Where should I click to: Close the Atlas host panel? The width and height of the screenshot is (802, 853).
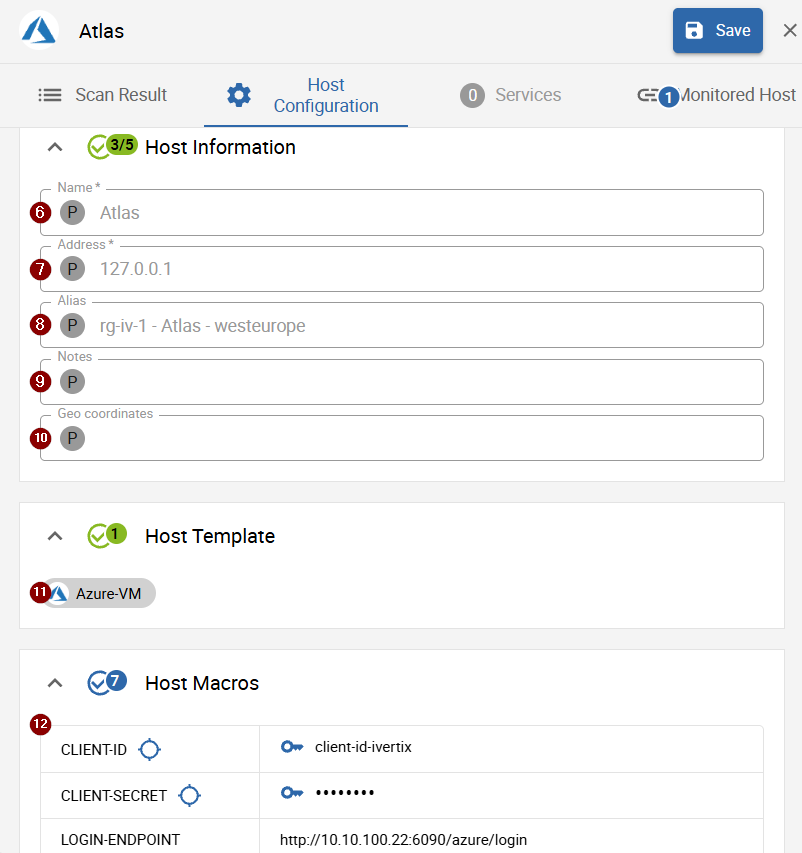(x=789, y=30)
